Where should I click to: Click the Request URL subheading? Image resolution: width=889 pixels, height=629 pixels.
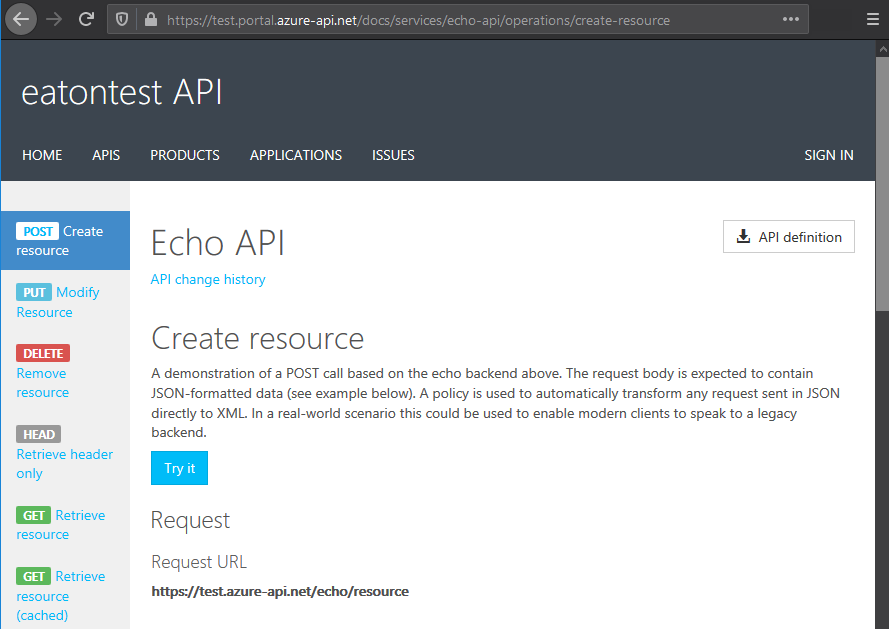[199, 562]
